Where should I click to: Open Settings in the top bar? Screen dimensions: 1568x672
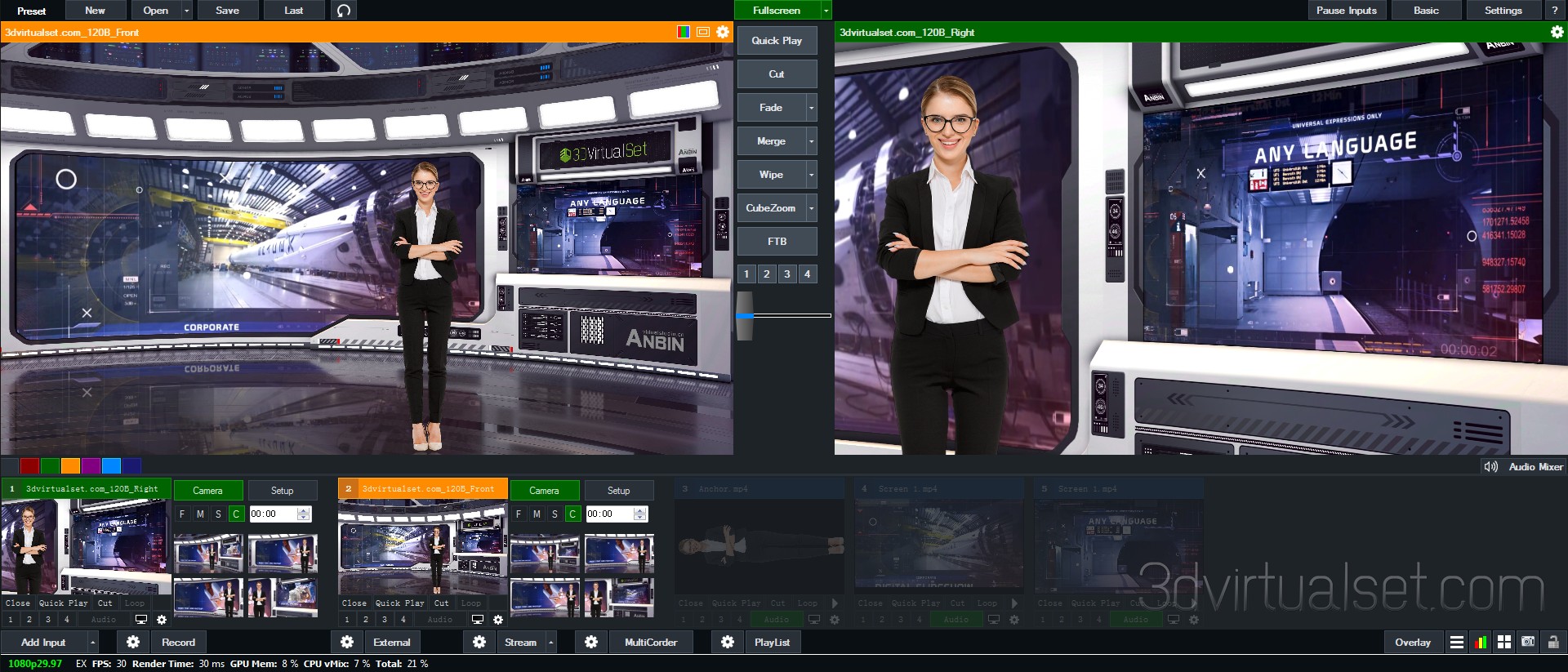tap(1503, 11)
